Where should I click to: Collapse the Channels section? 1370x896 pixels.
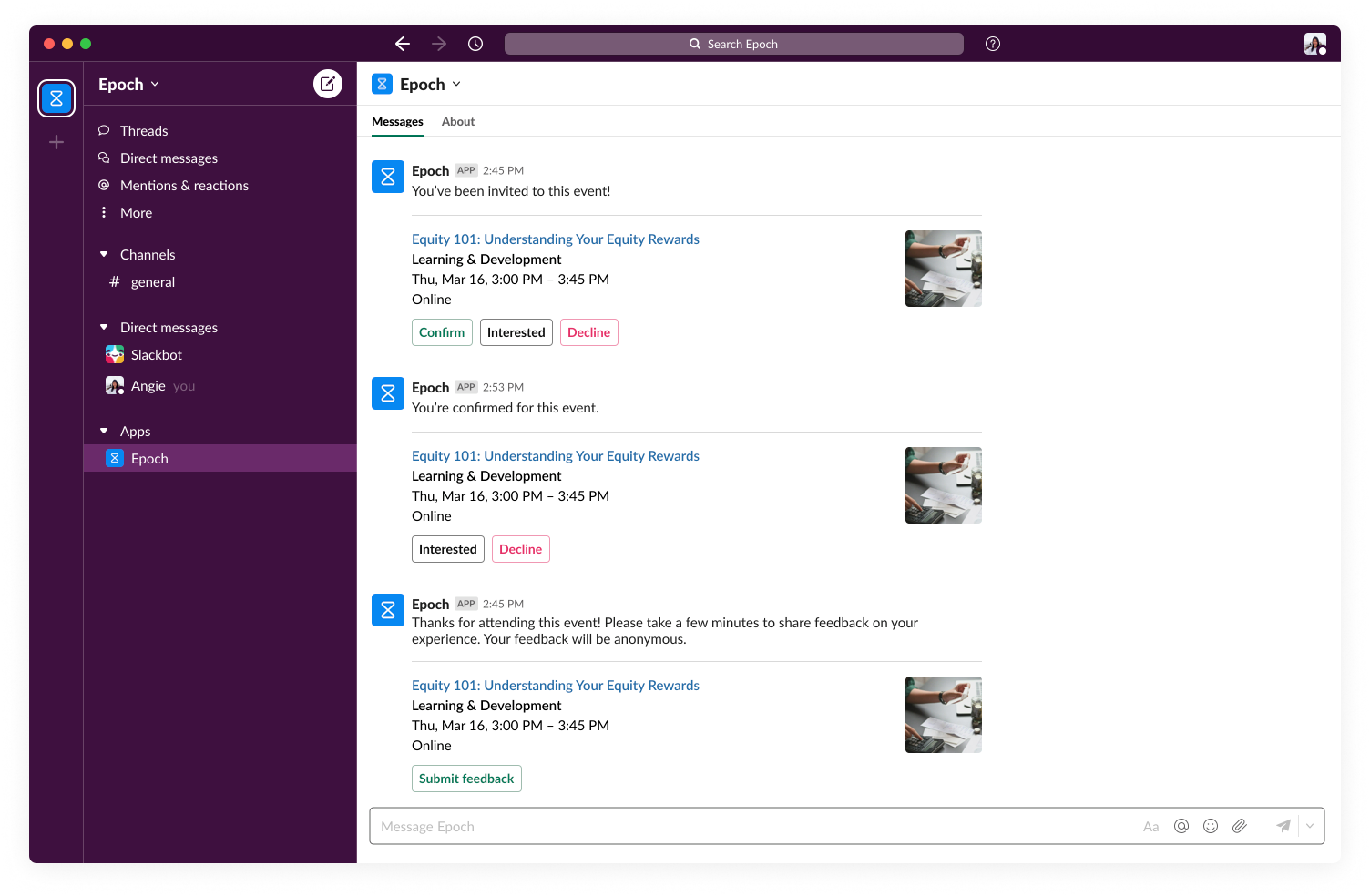point(104,255)
